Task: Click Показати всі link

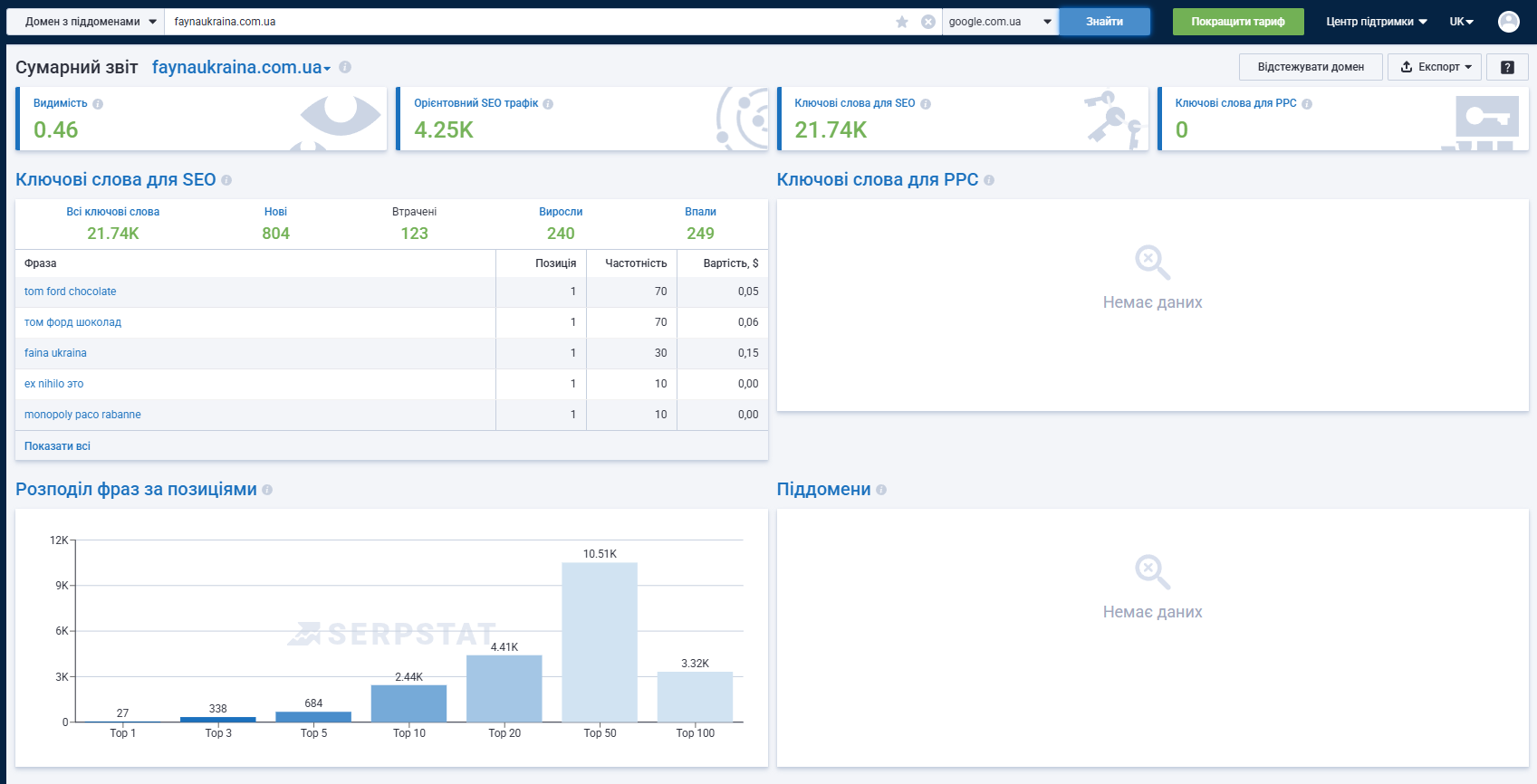Action: (x=57, y=446)
